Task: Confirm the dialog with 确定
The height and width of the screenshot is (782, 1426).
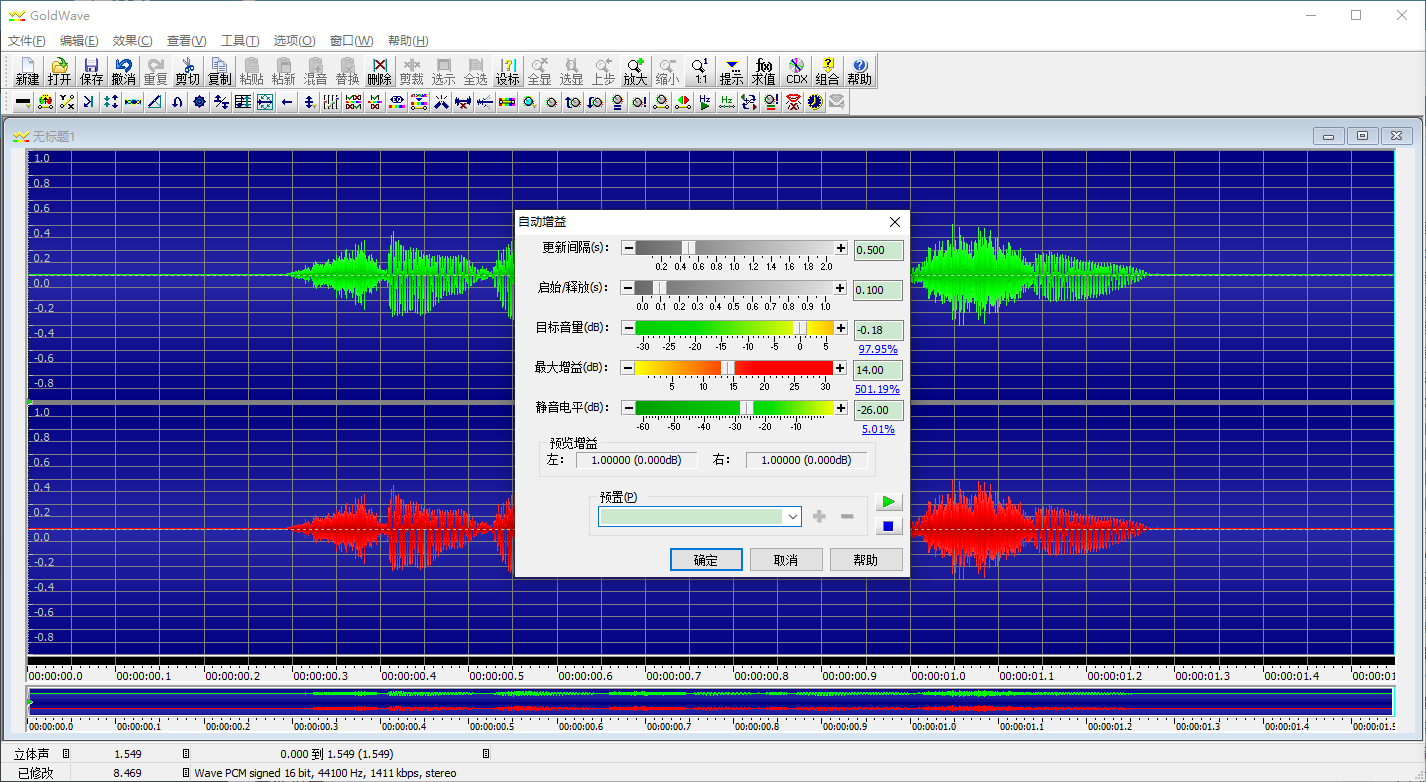Action: [x=706, y=560]
